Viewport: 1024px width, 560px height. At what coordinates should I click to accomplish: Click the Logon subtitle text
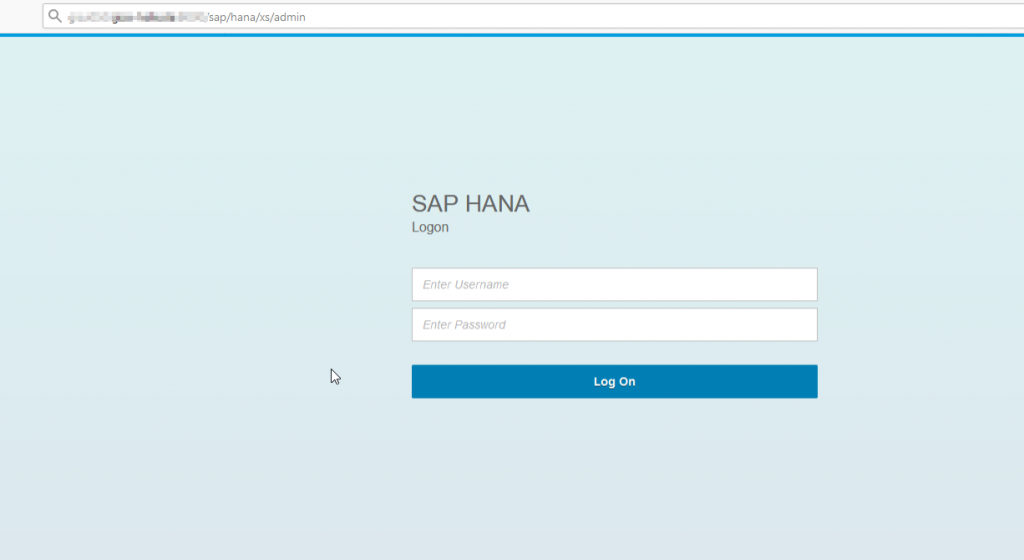pyautogui.click(x=430, y=228)
